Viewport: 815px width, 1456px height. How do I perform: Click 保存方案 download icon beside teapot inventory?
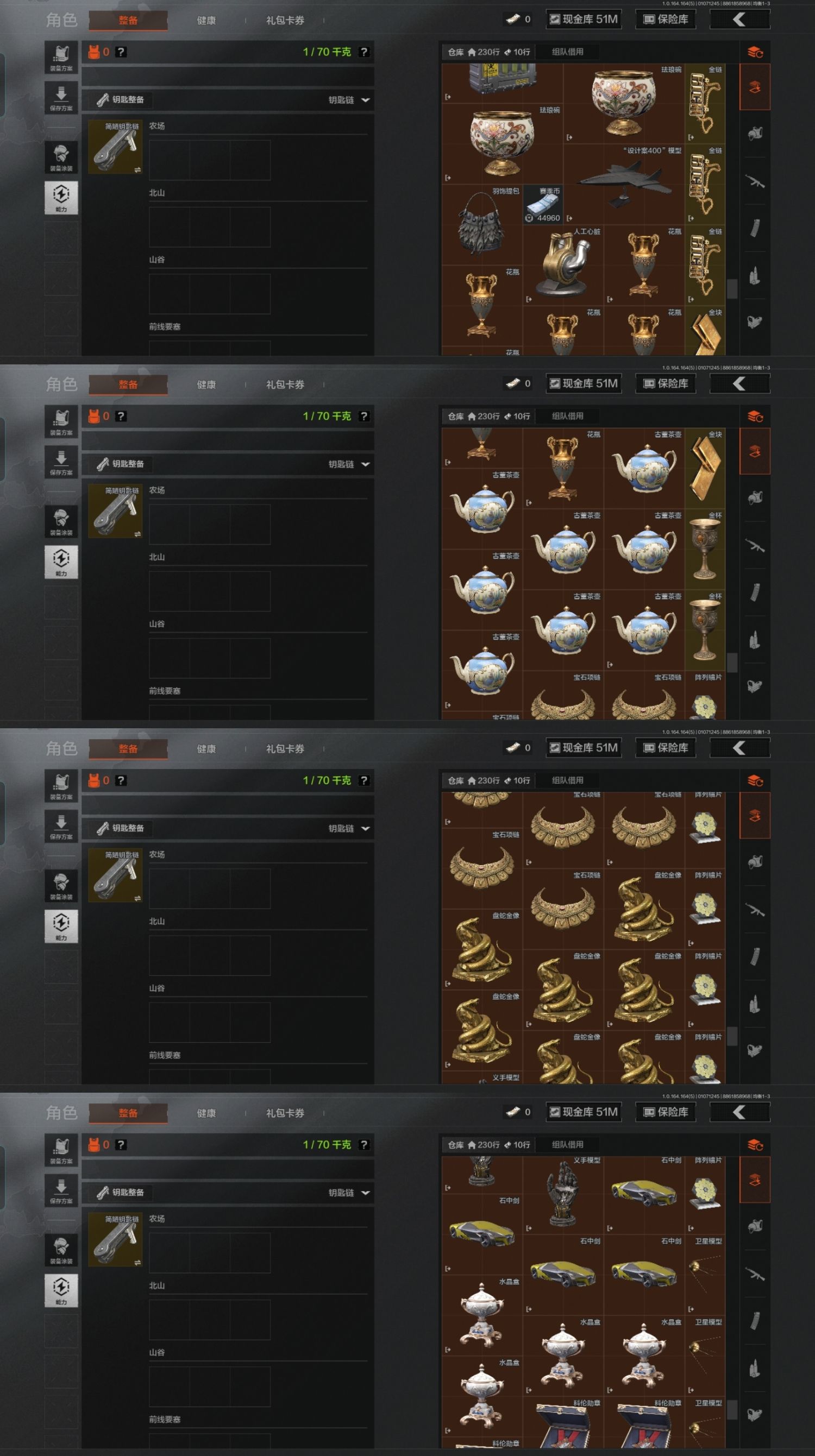pyautogui.click(x=61, y=462)
